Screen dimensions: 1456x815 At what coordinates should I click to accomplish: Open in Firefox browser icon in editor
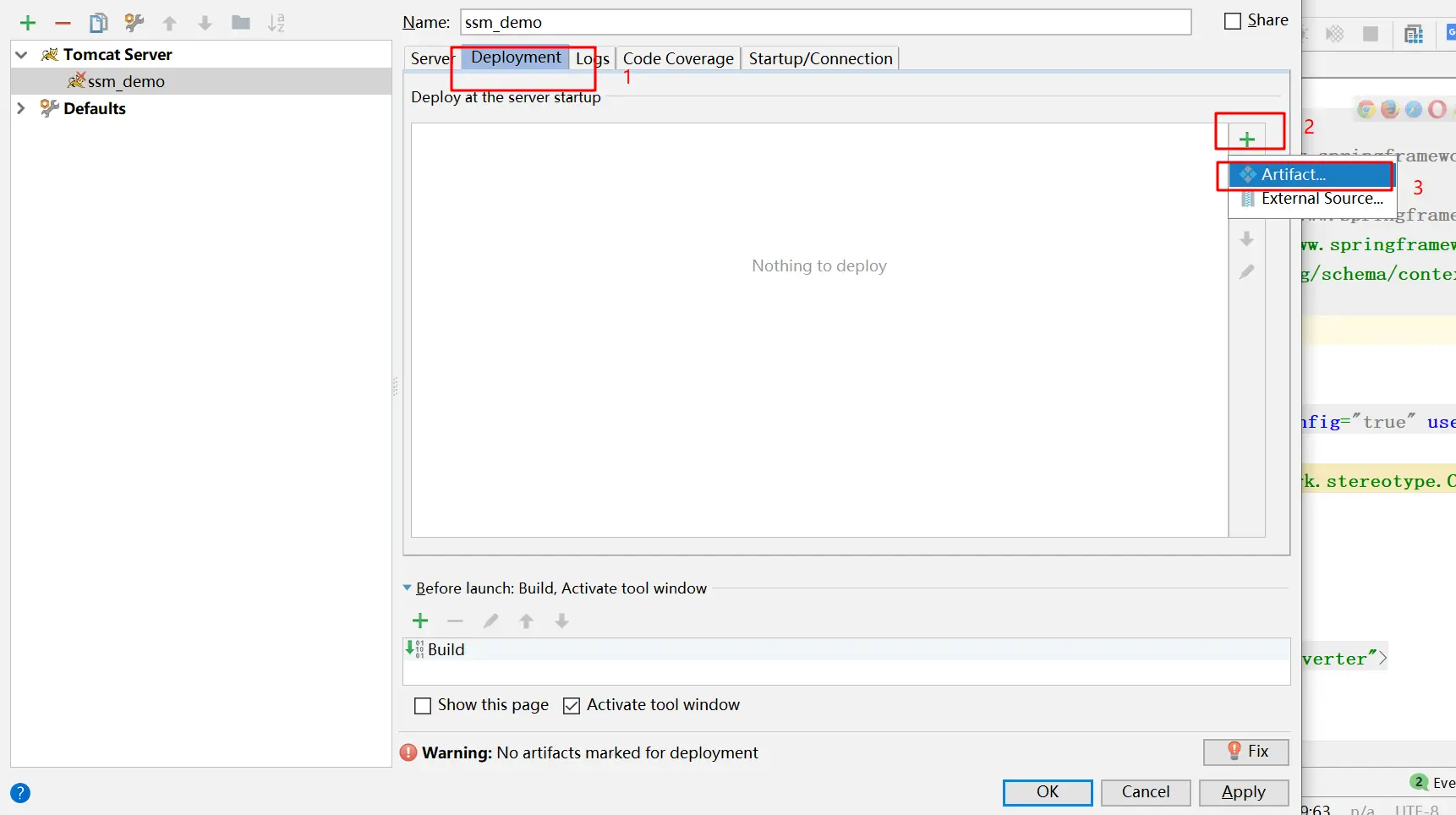click(x=1389, y=109)
